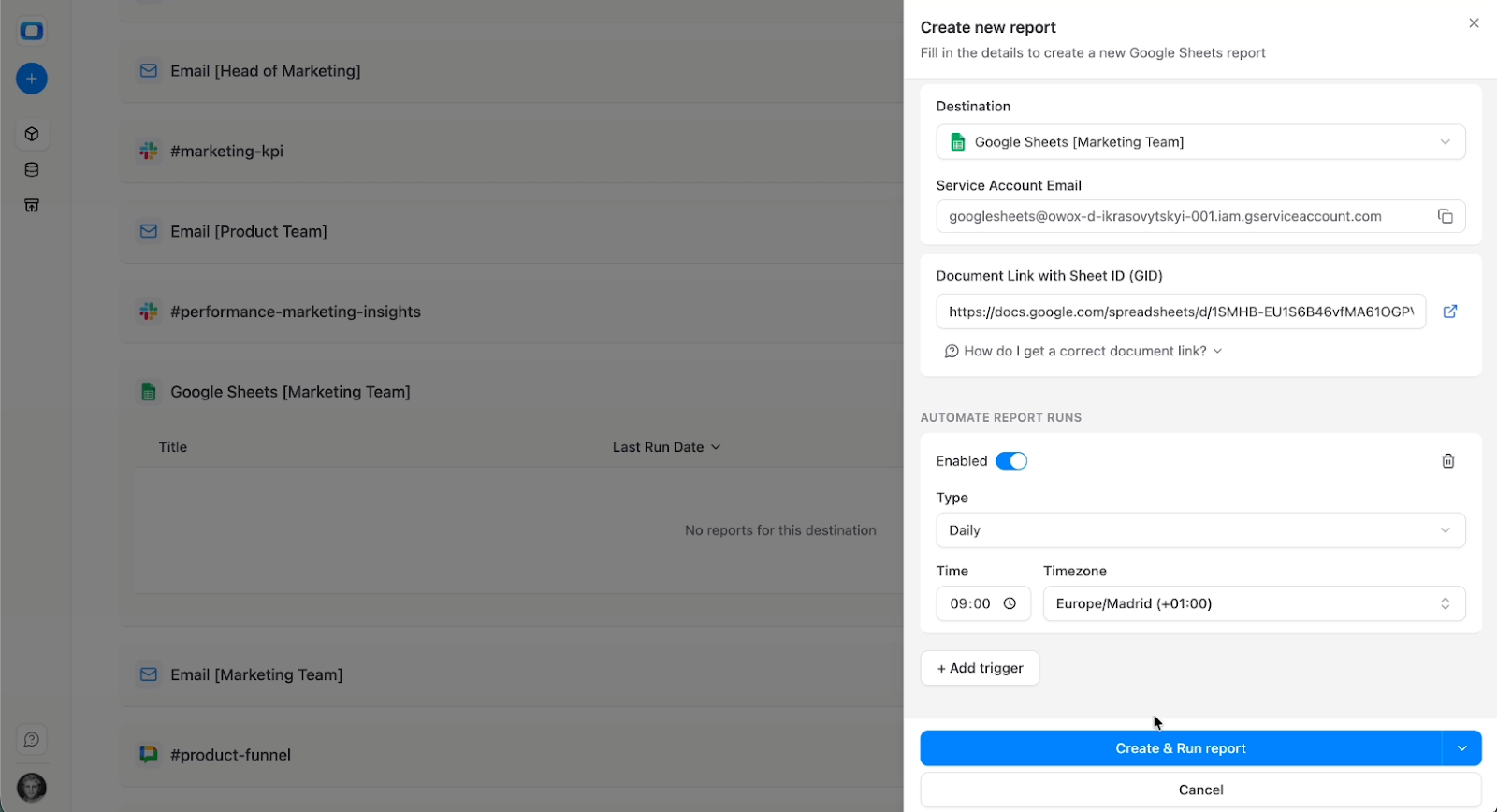Click the clock icon in Time field
This screenshot has width=1497, height=812.
[x=1010, y=603]
